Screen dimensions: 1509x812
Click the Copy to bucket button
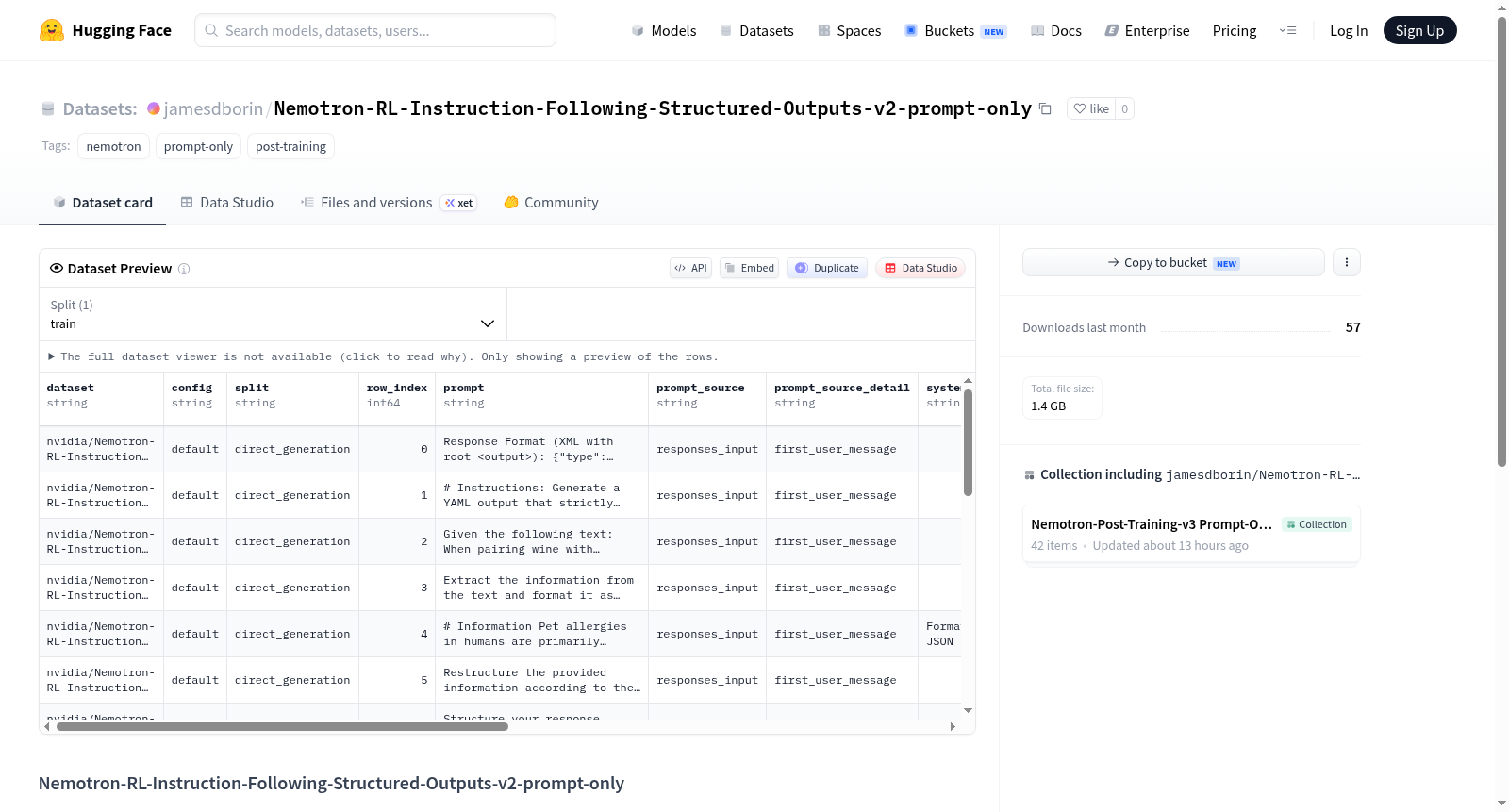[x=1173, y=262]
